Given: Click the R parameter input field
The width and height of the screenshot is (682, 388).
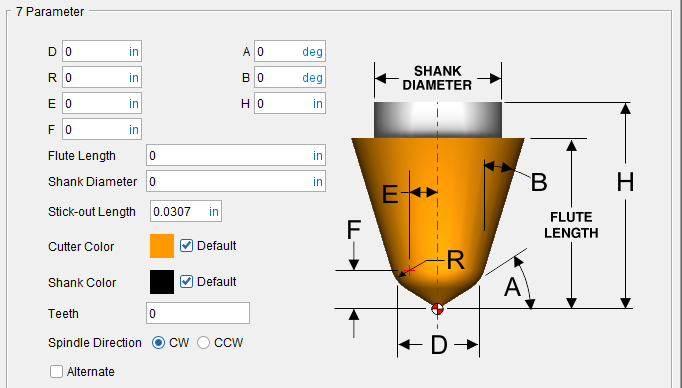Looking at the screenshot, I should point(102,78).
